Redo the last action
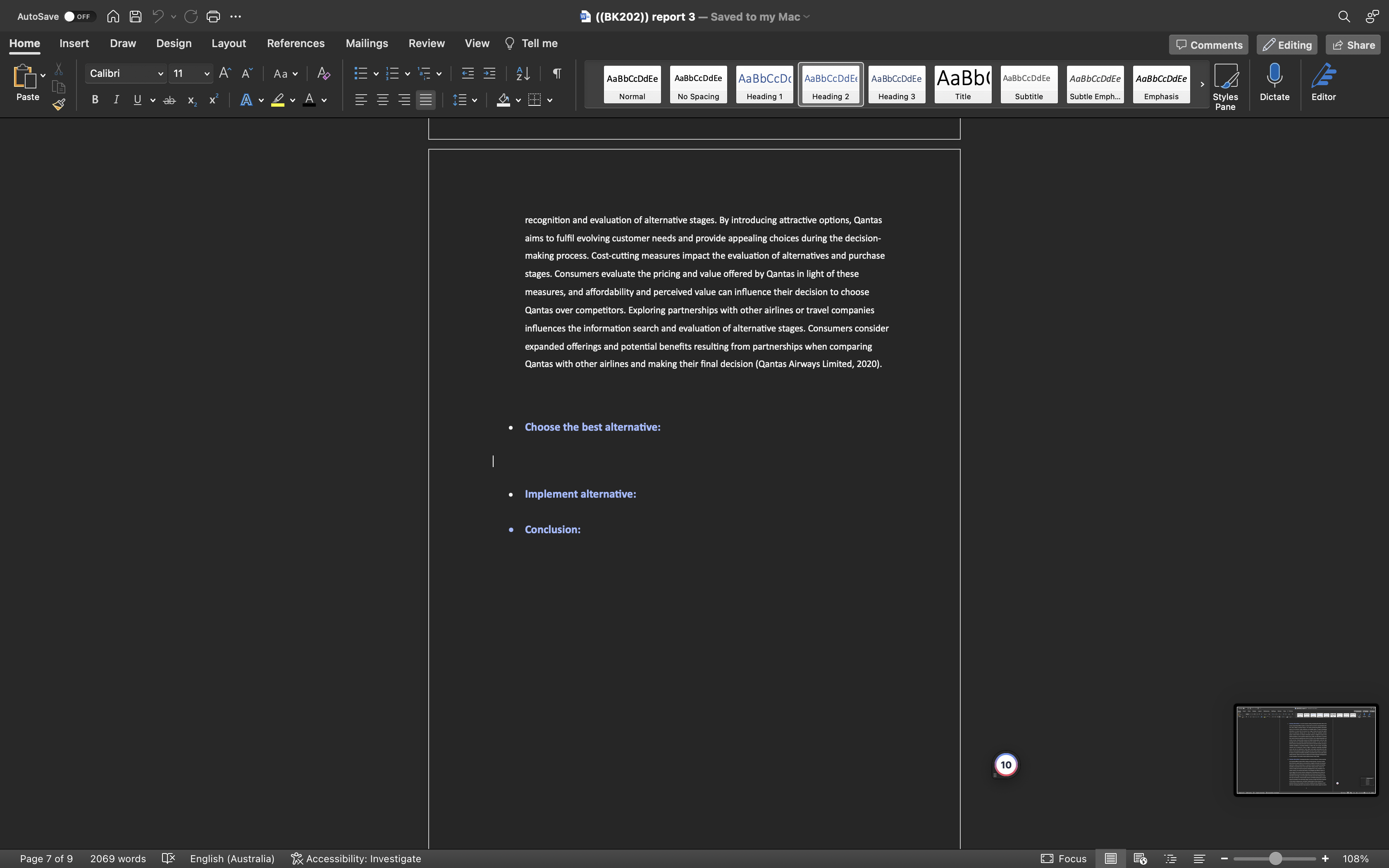The width and height of the screenshot is (1389, 868). [191, 17]
